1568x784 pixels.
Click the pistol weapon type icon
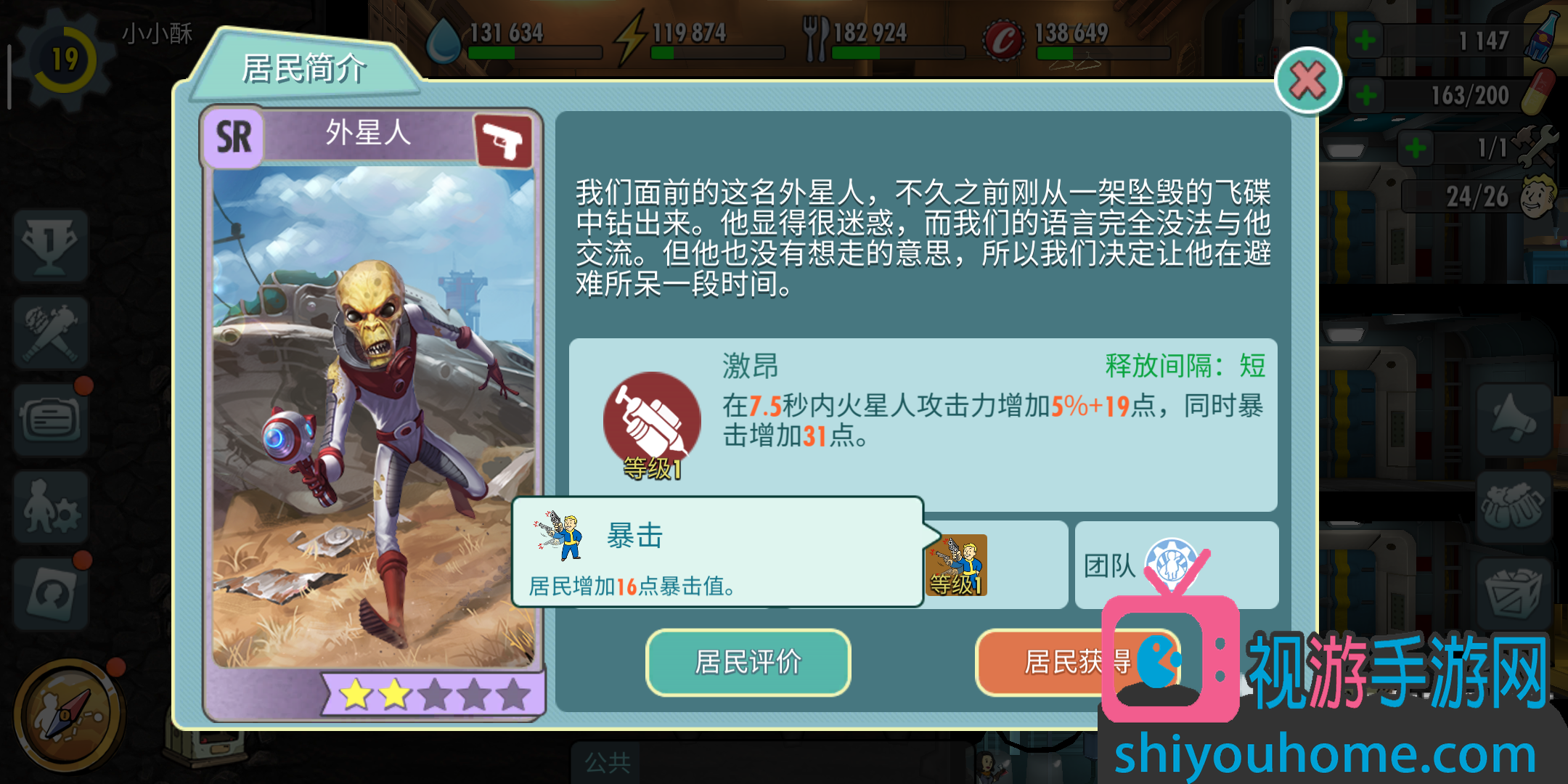click(x=504, y=140)
